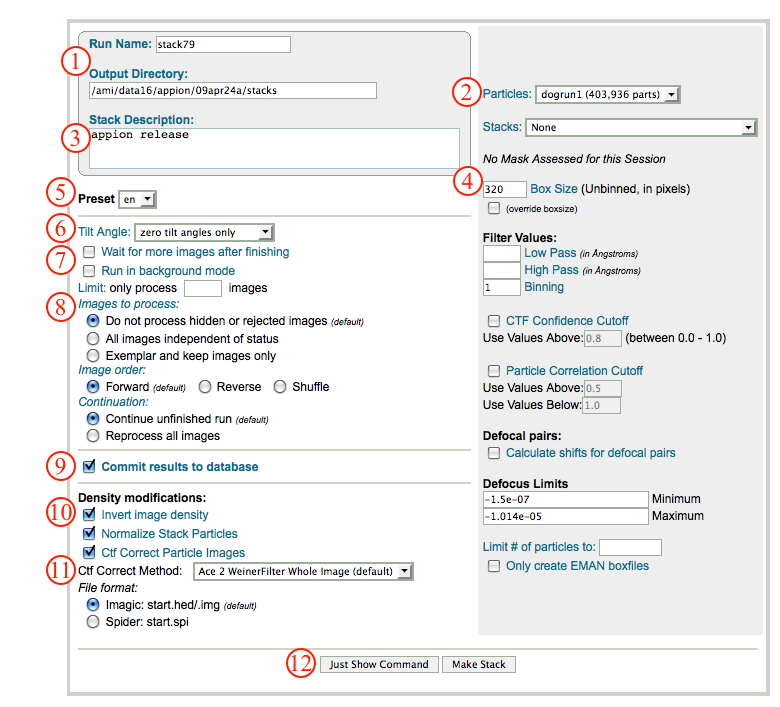Image resolution: width=780 pixels, height=707 pixels.
Task: Enable Run in background mode
Action: pos(90,271)
